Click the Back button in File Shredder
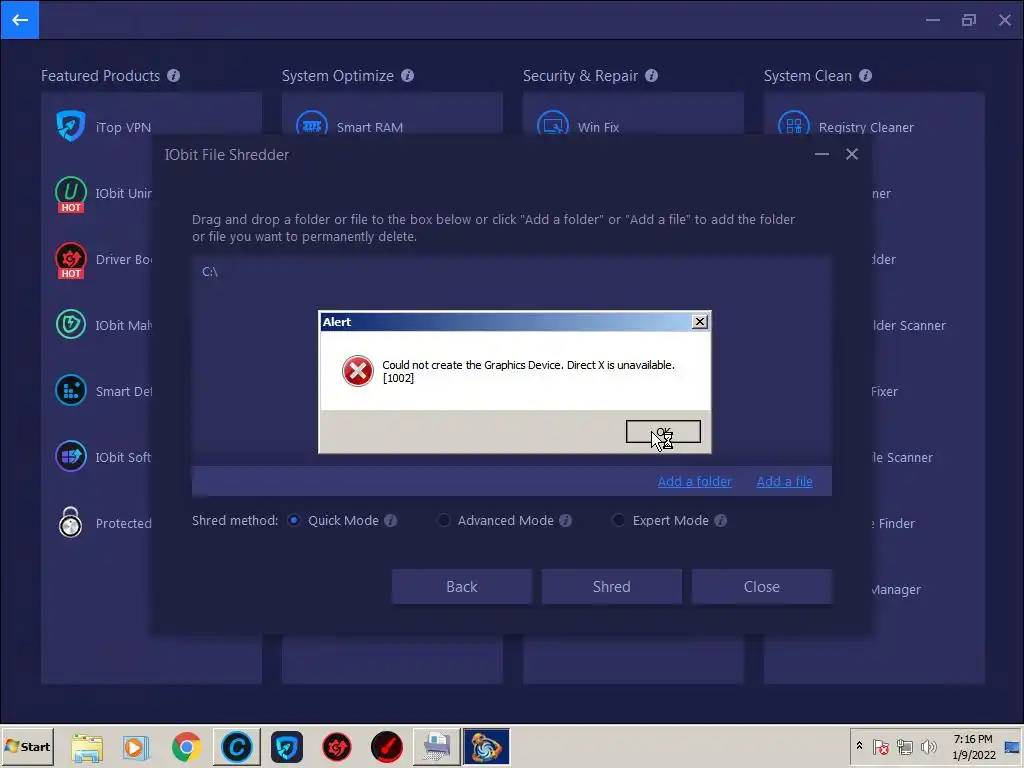This screenshot has height=768, width=1024. tap(462, 586)
